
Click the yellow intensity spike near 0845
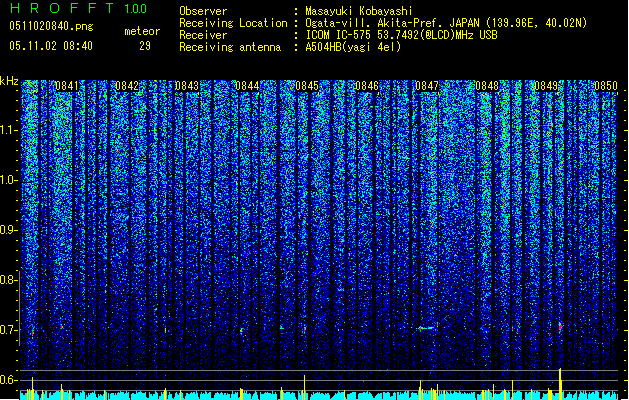pos(304,387)
